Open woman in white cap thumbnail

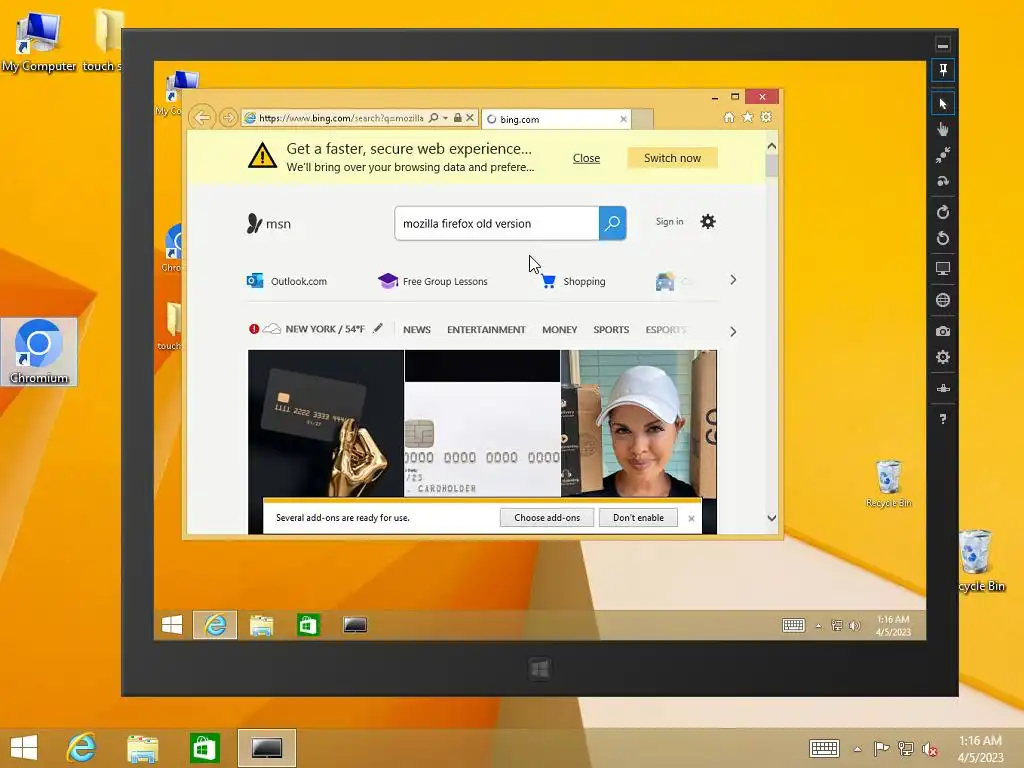[639, 423]
